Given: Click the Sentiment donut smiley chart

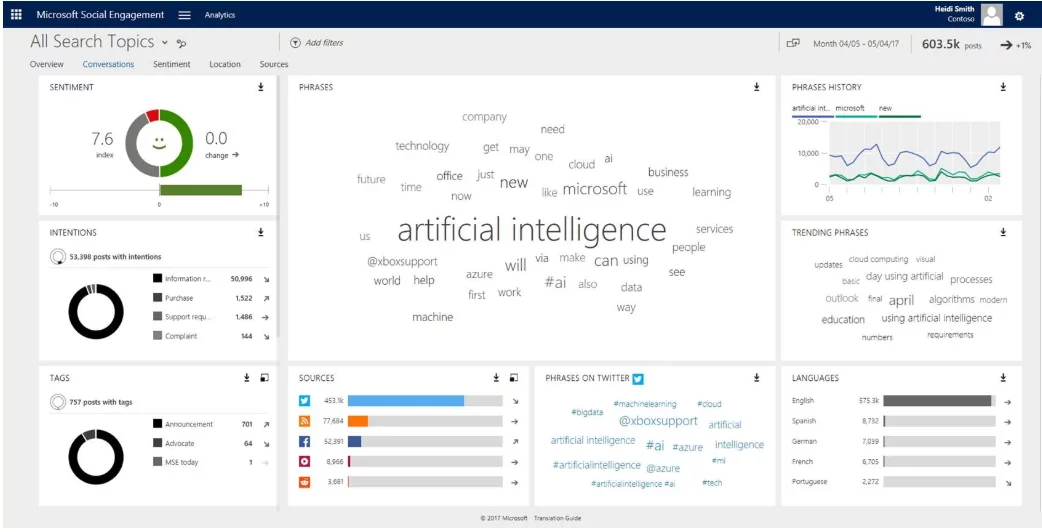Looking at the screenshot, I should click(159, 143).
